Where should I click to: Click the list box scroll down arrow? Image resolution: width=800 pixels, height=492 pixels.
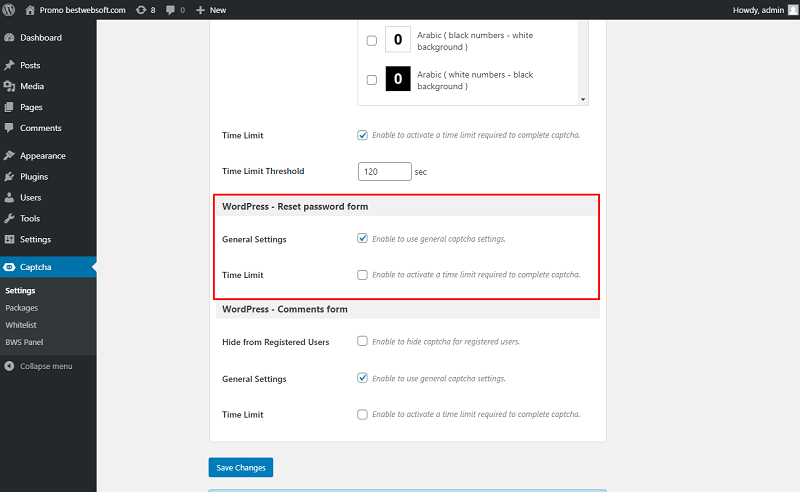pos(583,100)
